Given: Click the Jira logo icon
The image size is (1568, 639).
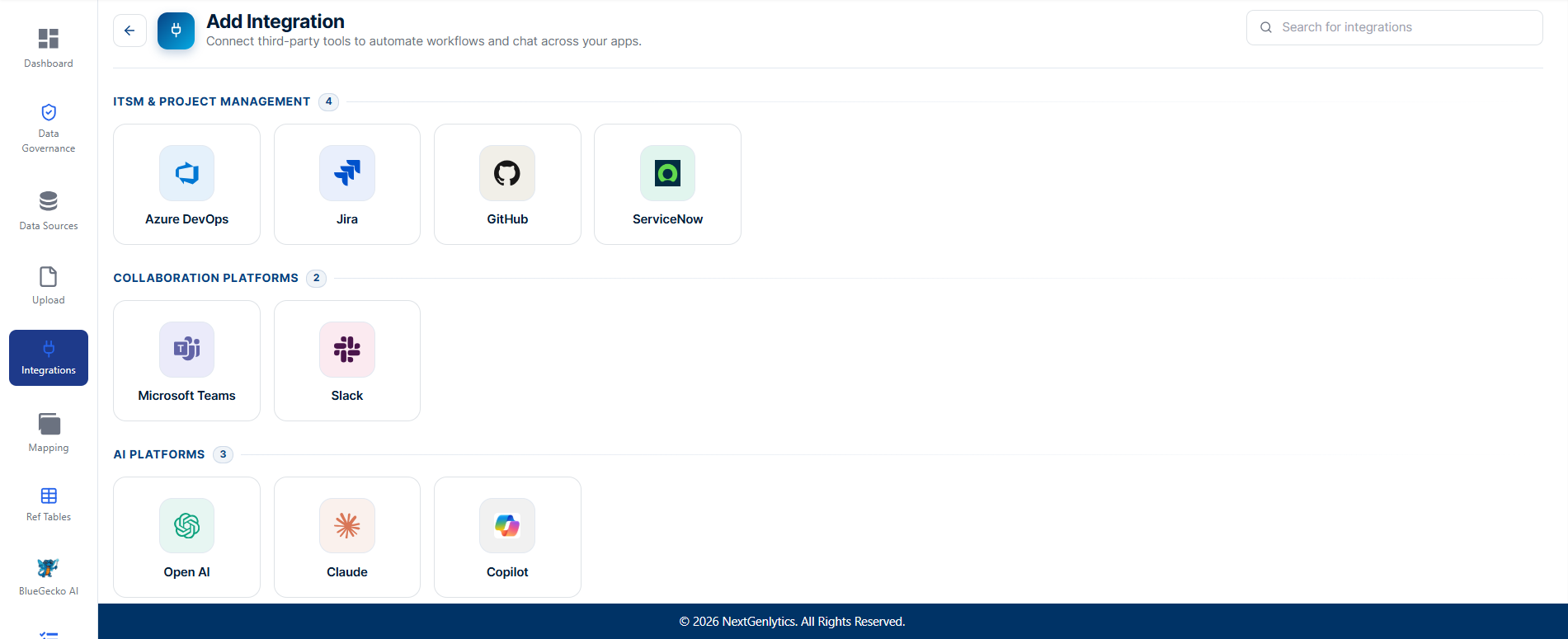Looking at the screenshot, I should [347, 173].
